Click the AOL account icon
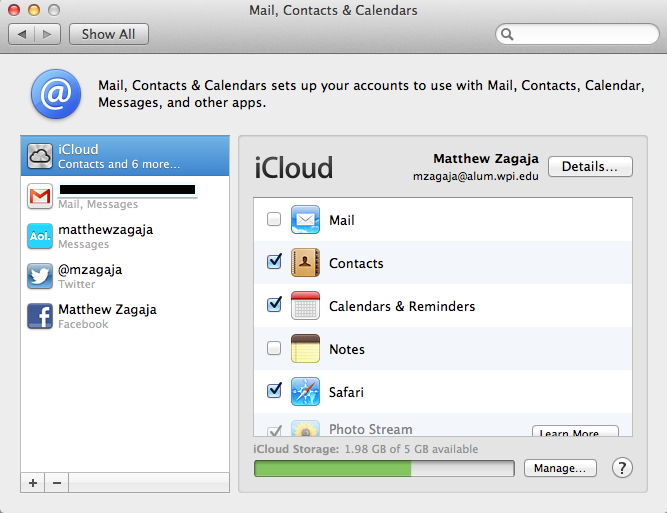 click(40, 236)
